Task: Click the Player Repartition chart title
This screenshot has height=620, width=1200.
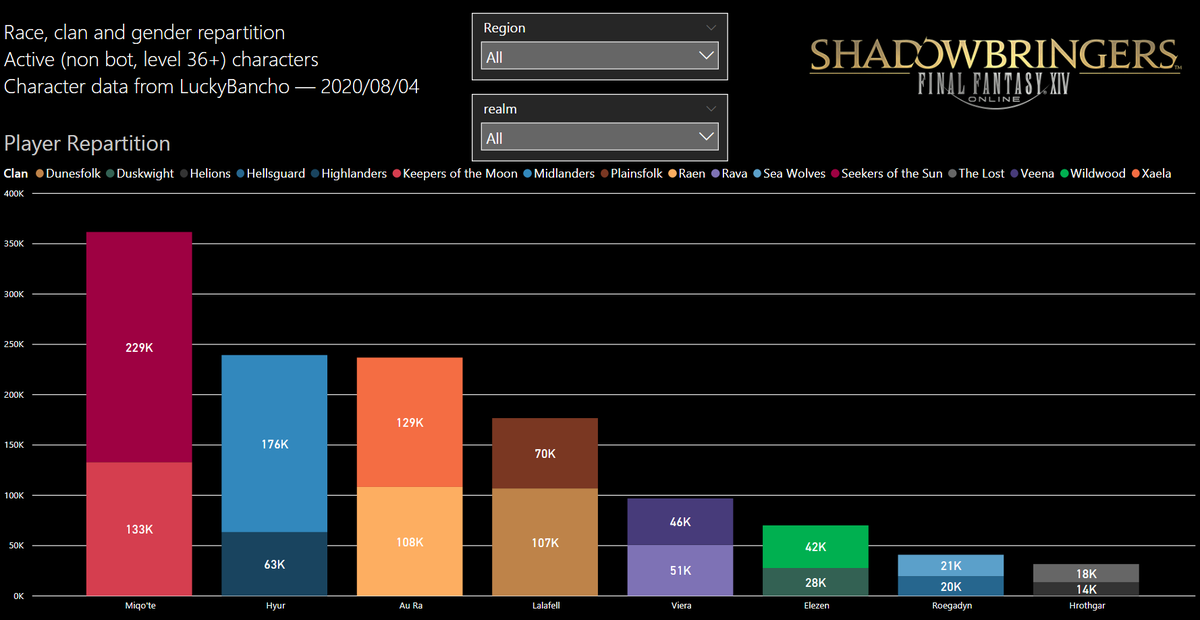Action: coord(87,143)
